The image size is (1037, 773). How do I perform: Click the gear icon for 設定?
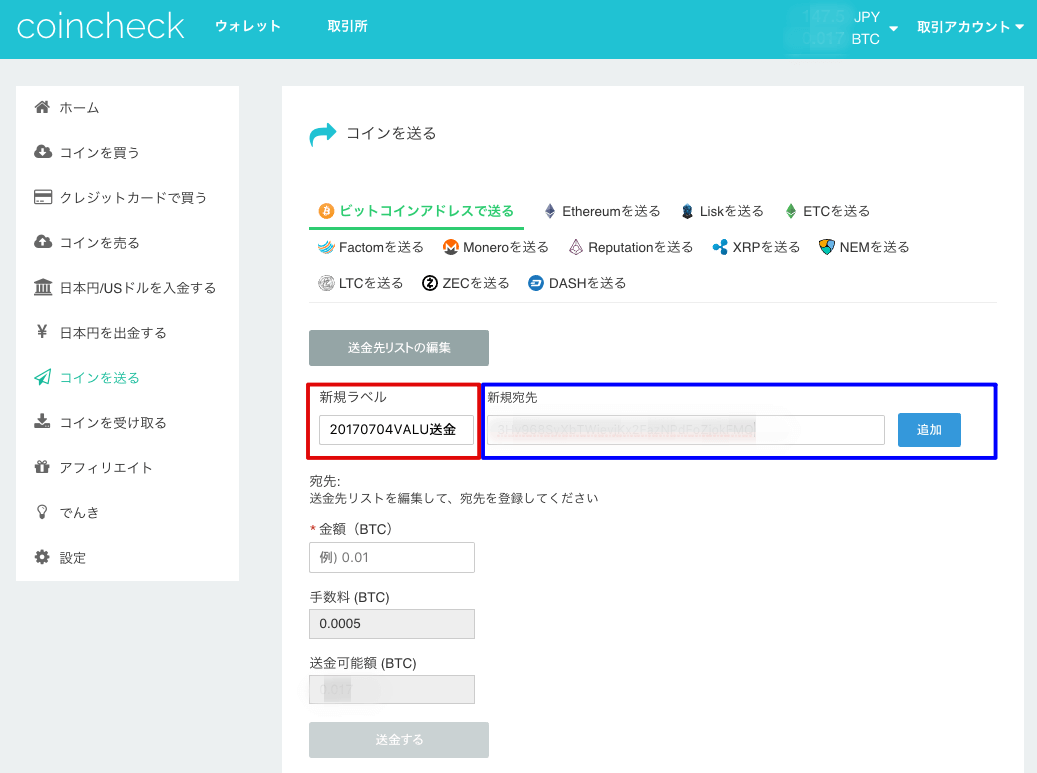pyautogui.click(x=42, y=557)
